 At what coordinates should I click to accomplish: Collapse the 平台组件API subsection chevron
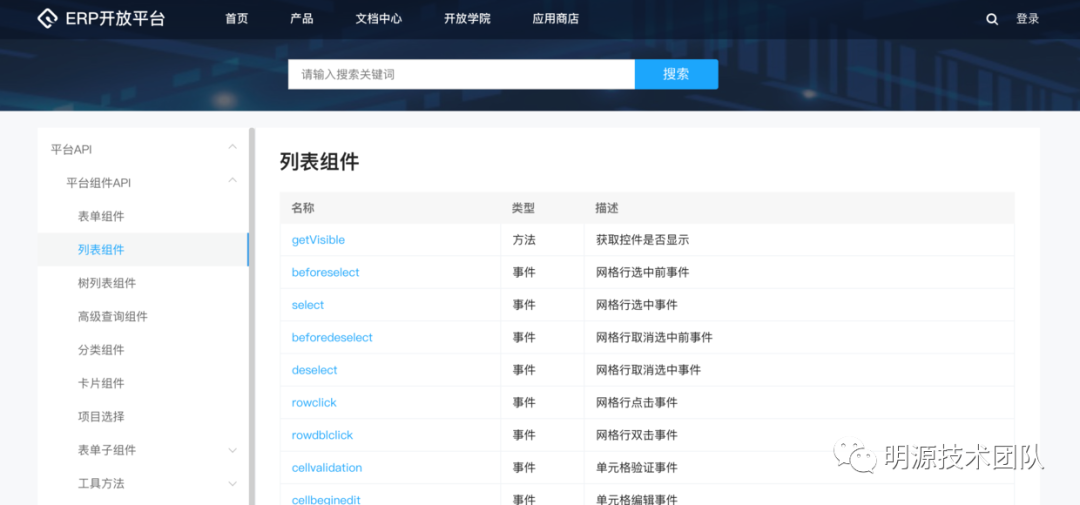(x=233, y=181)
